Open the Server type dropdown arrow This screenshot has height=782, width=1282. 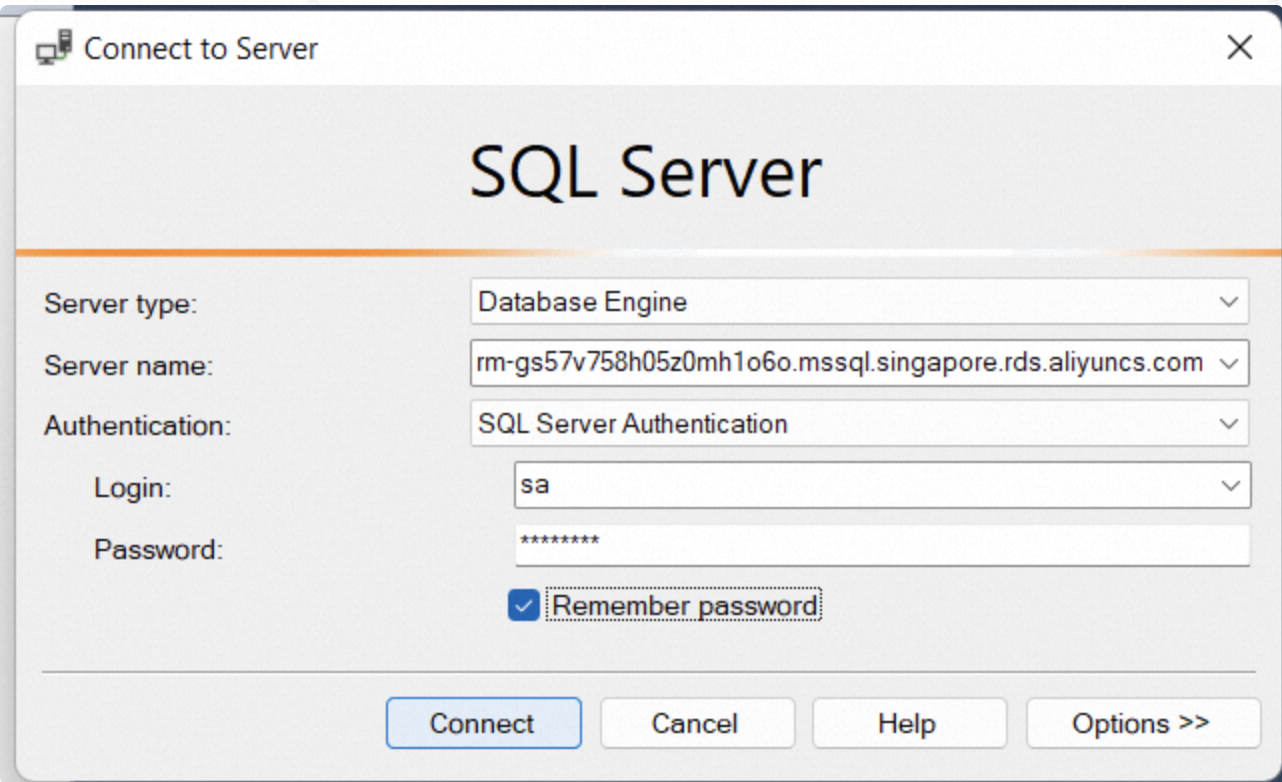click(x=1229, y=302)
